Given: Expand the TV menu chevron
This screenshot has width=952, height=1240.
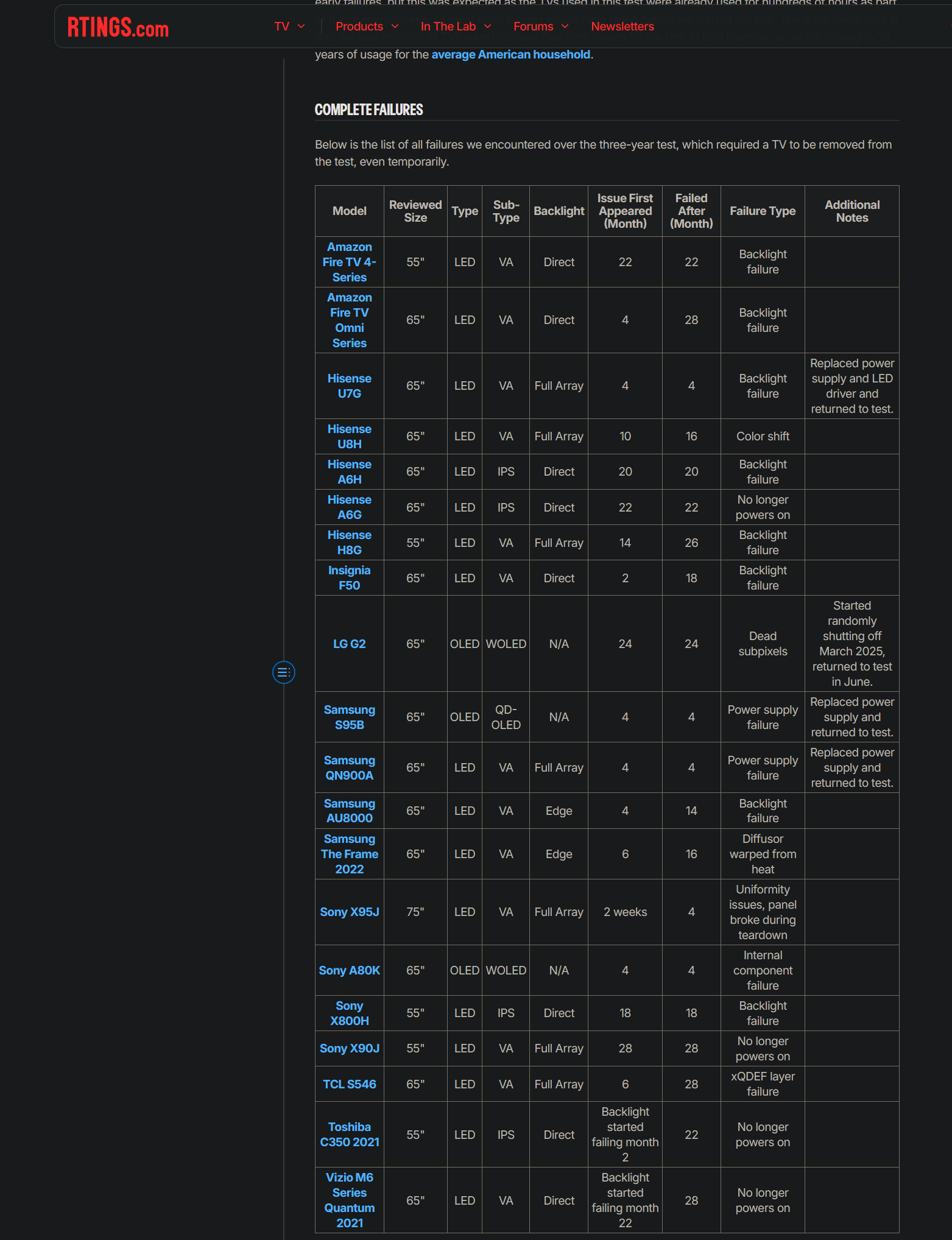Looking at the screenshot, I should [301, 27].
